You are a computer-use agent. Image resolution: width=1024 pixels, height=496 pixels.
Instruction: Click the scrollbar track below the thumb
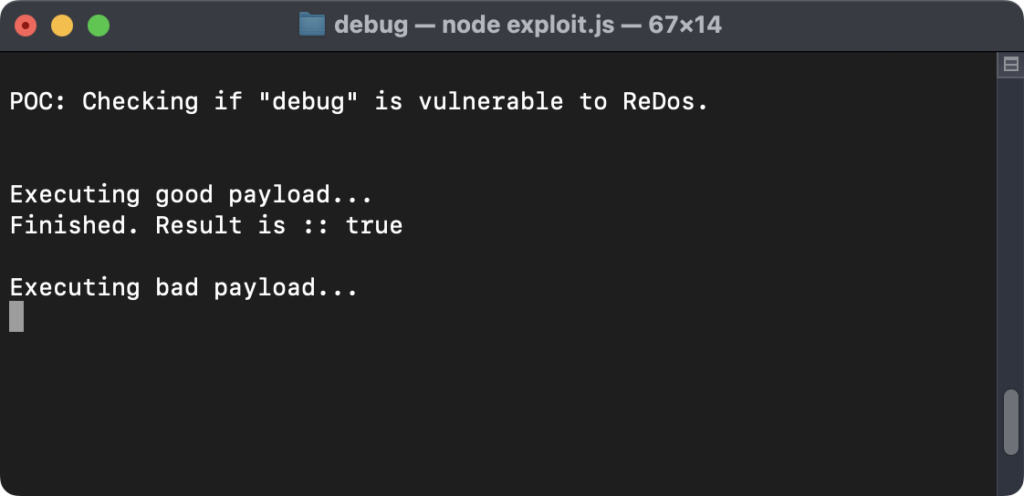point(1011,474)
